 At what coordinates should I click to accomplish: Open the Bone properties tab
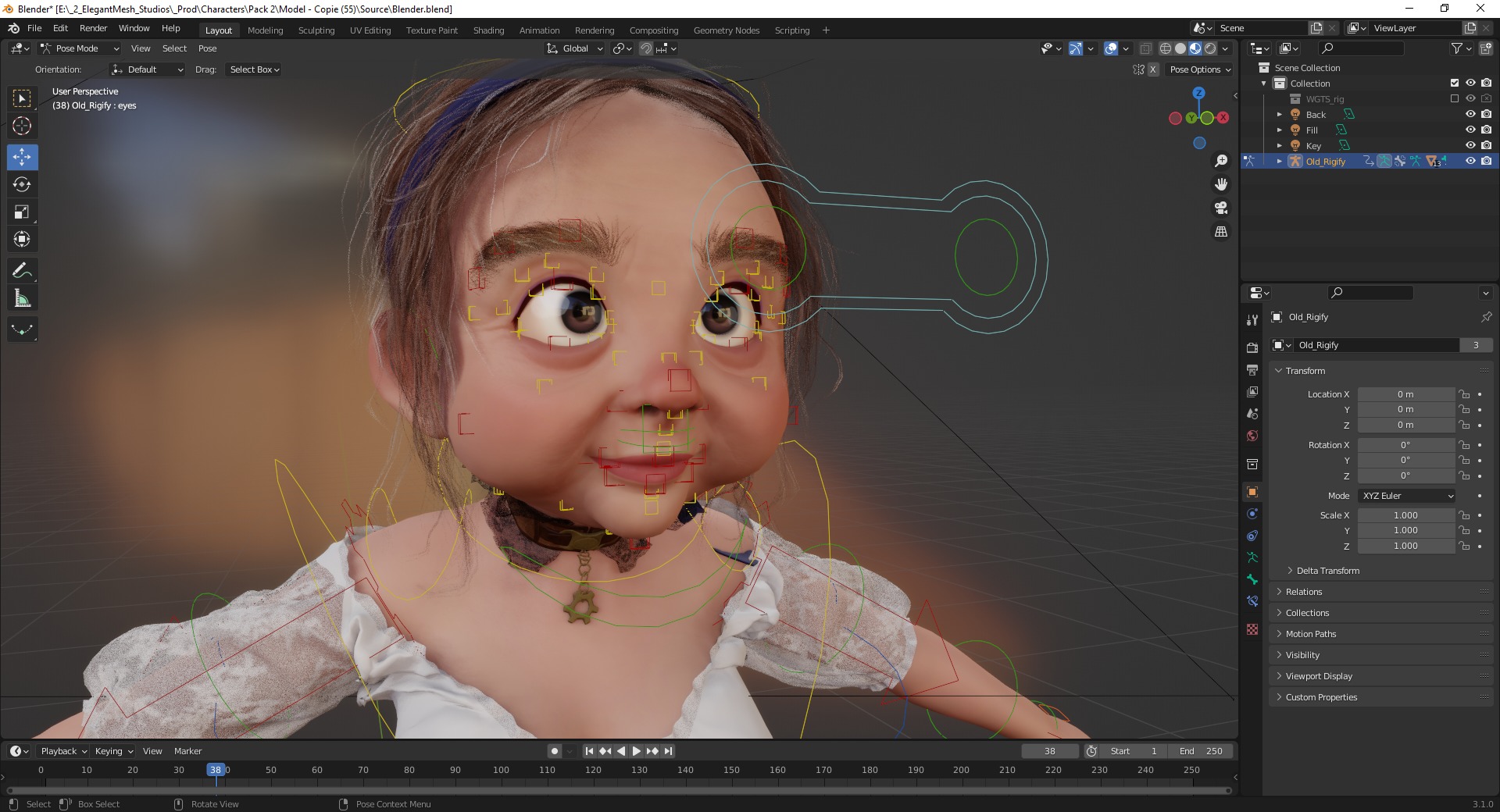click(x=1252, y=579)
